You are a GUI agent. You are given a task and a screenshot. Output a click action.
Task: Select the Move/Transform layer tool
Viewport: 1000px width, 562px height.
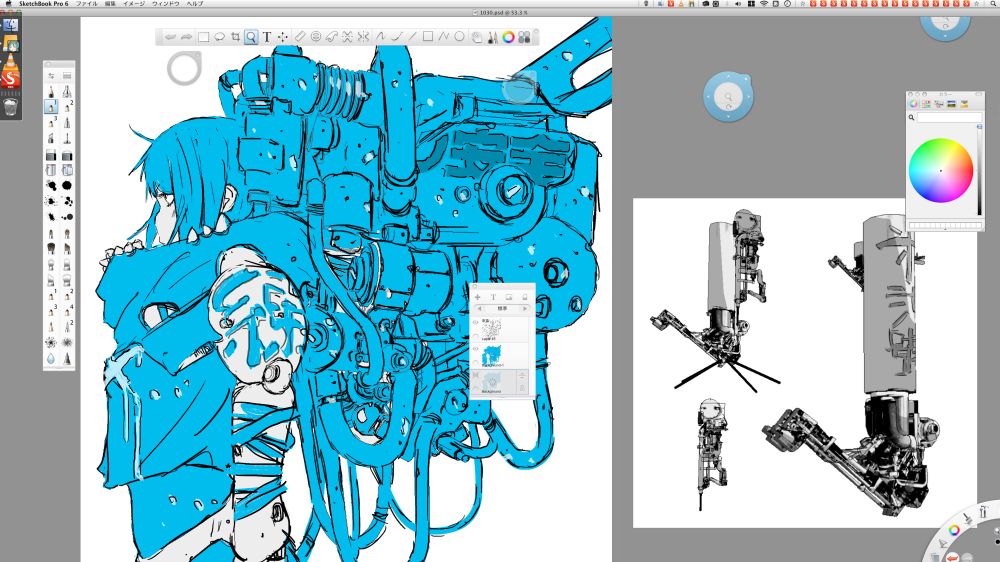point(283,37)
